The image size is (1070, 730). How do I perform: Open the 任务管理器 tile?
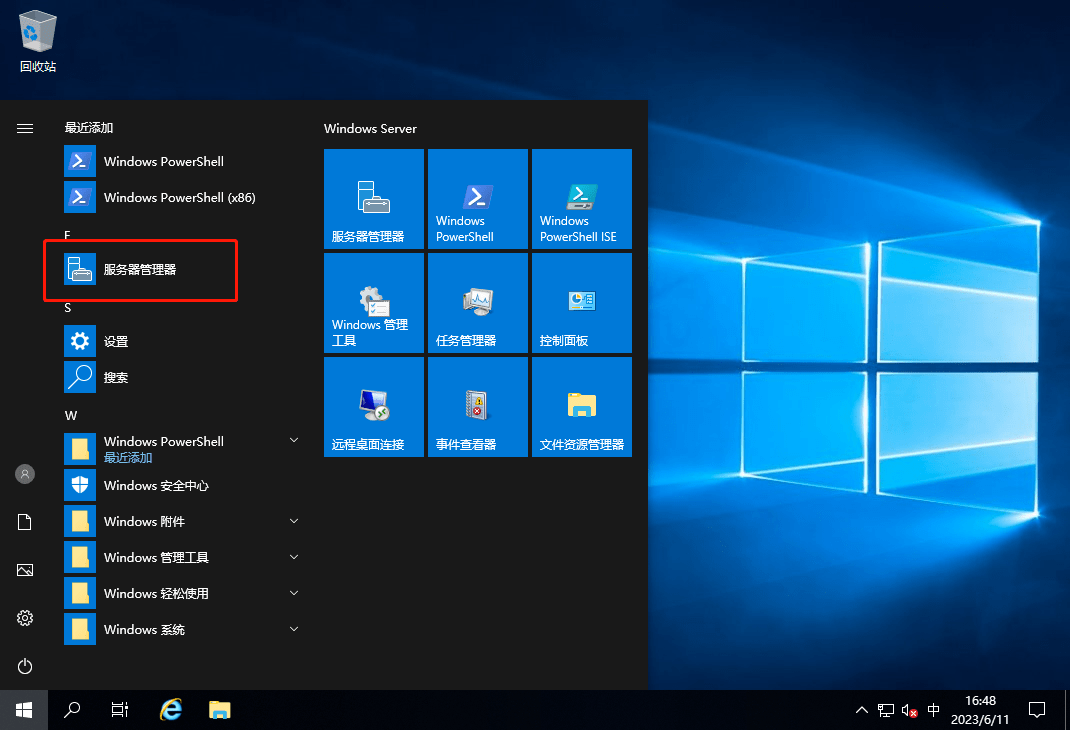coord(478,302)
